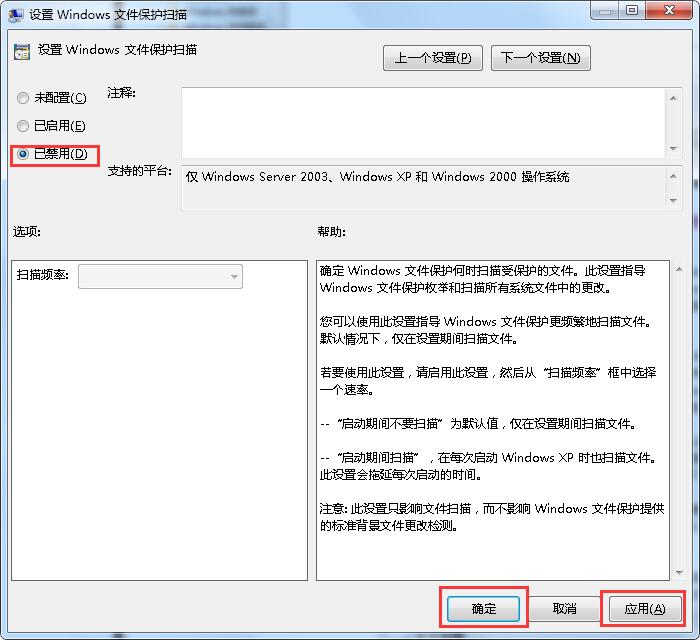Click the 帮助 panel scroll up arrow

coord(679,269)
